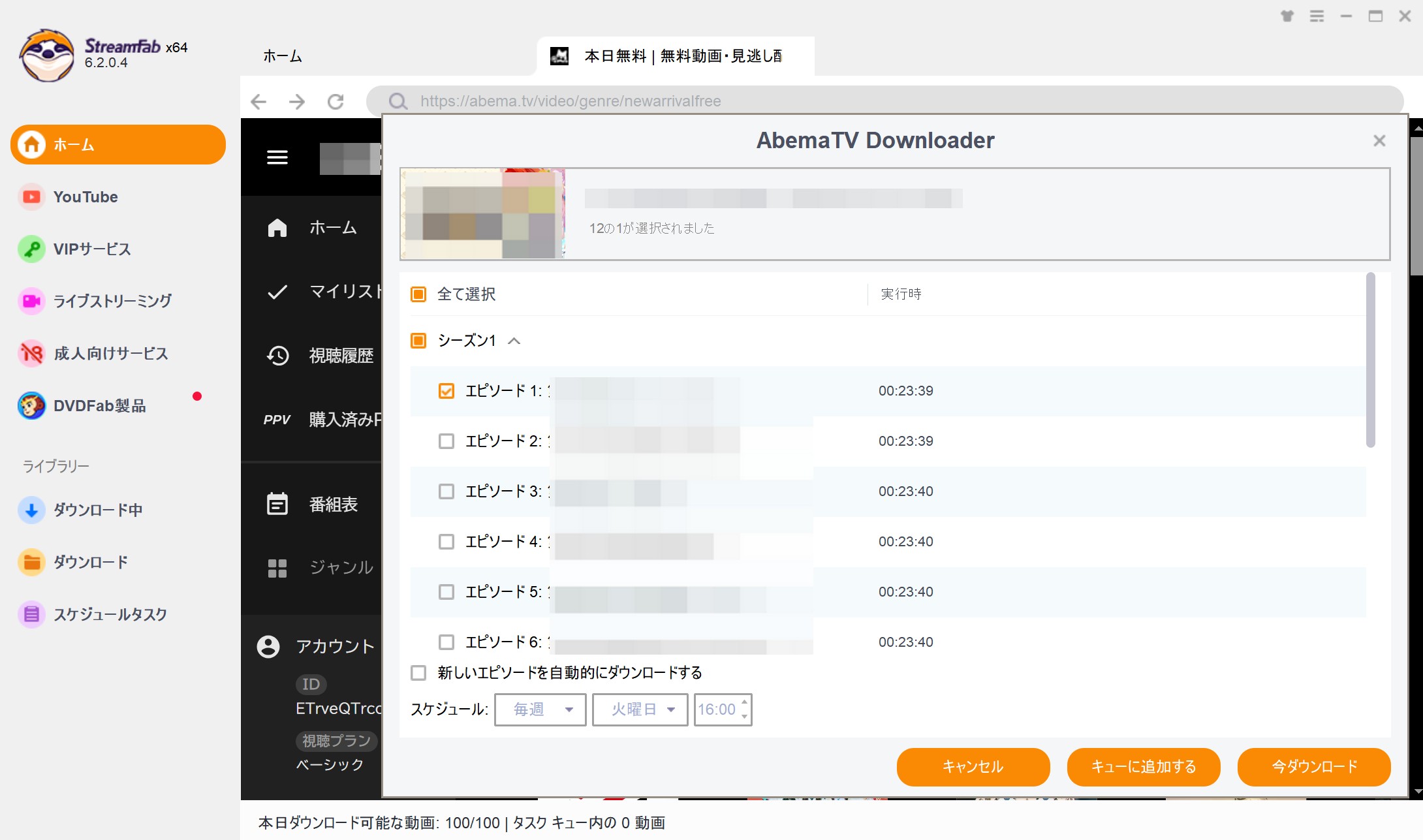
Task: Open the 火曜日 weekday dropdown
Action: (x=640, y=709)
